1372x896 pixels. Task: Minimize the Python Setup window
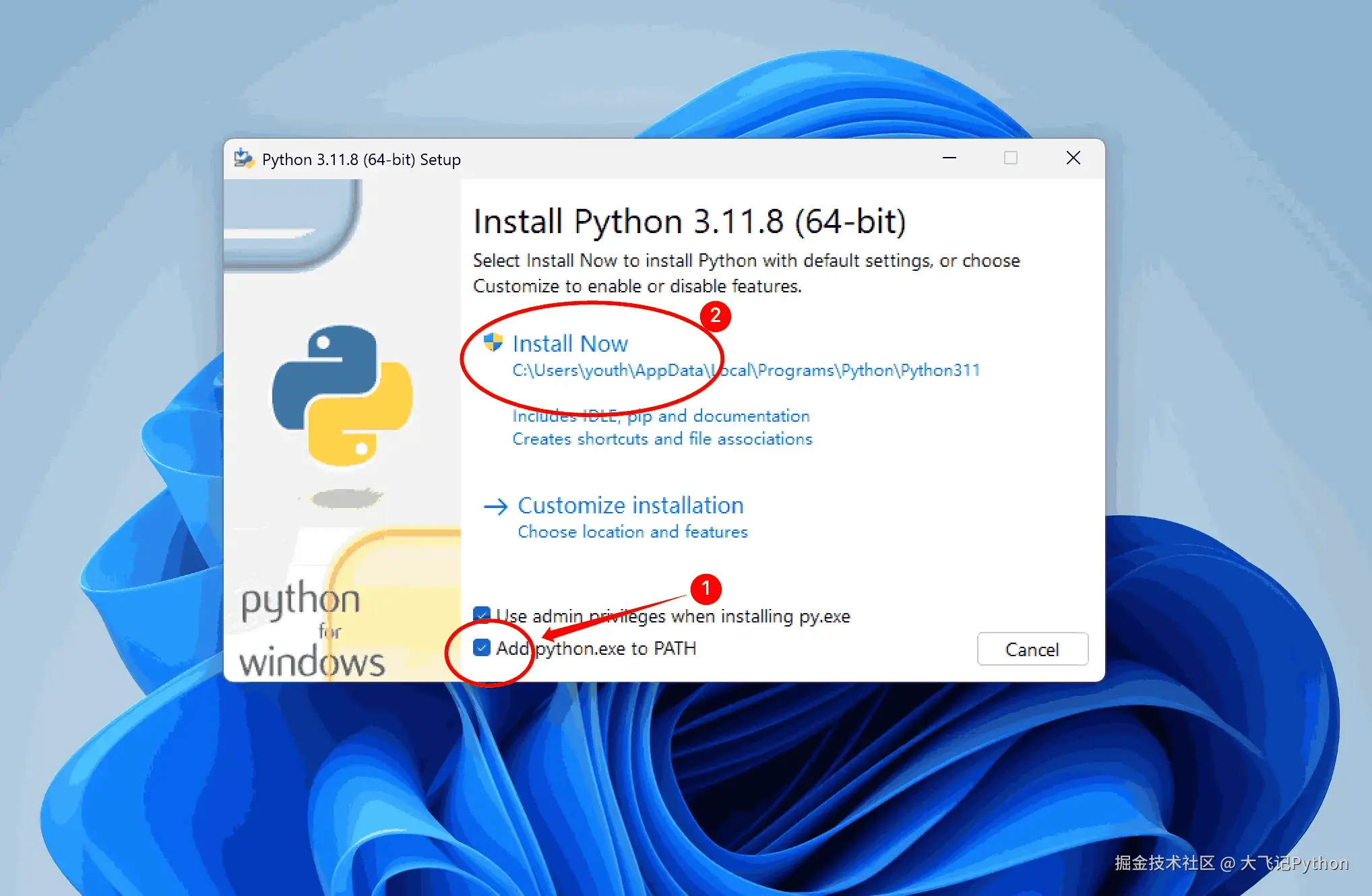point(949,158)
